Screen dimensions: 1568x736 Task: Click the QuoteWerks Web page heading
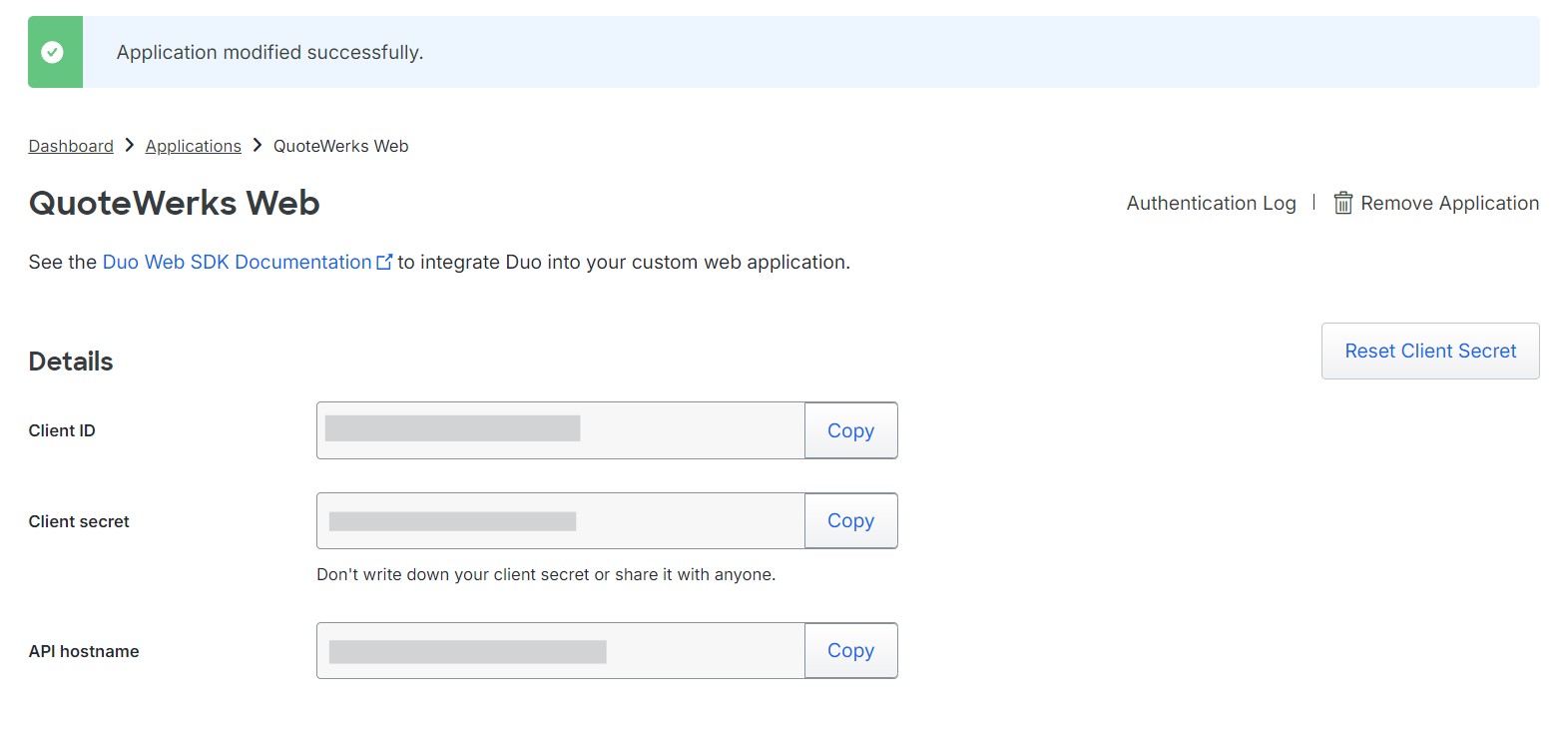pos(174,203)
